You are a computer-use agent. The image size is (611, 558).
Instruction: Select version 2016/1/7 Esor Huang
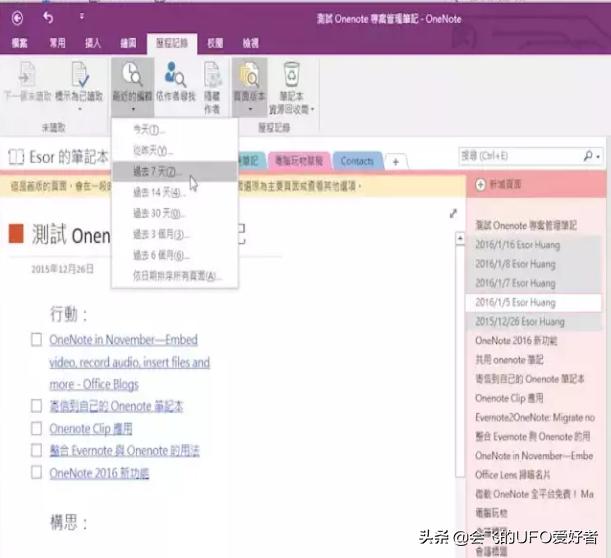tap(533, 283)
